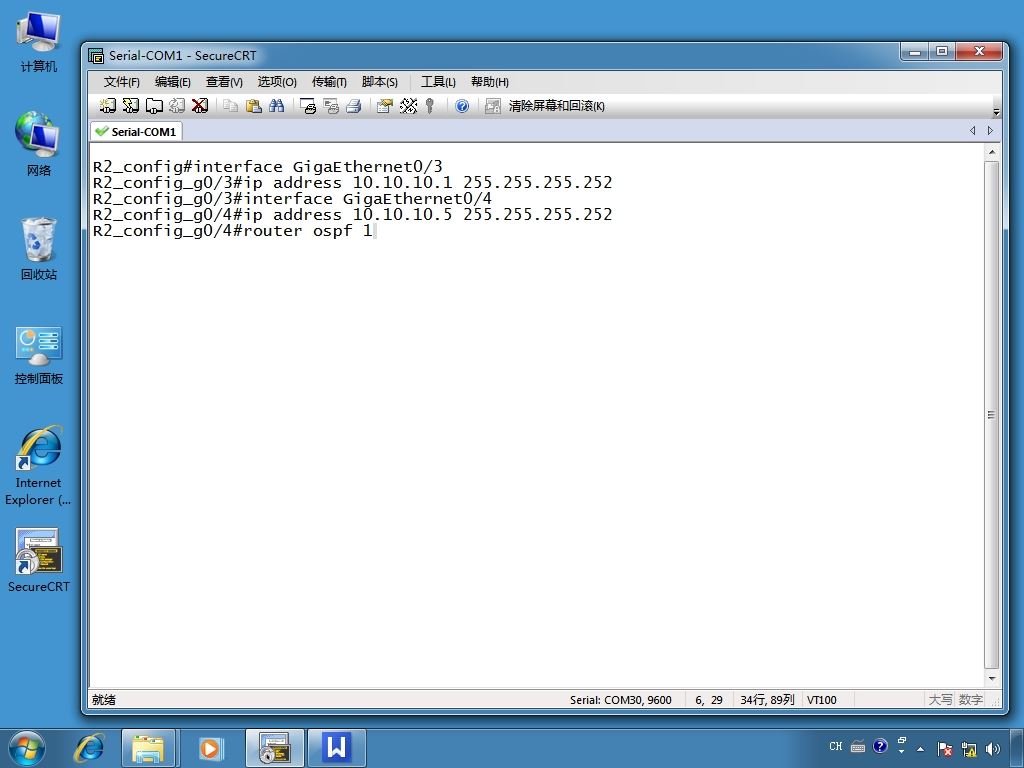Click the terminal scrollbar down arrow

pyautogui.click(x=991, y=679)
